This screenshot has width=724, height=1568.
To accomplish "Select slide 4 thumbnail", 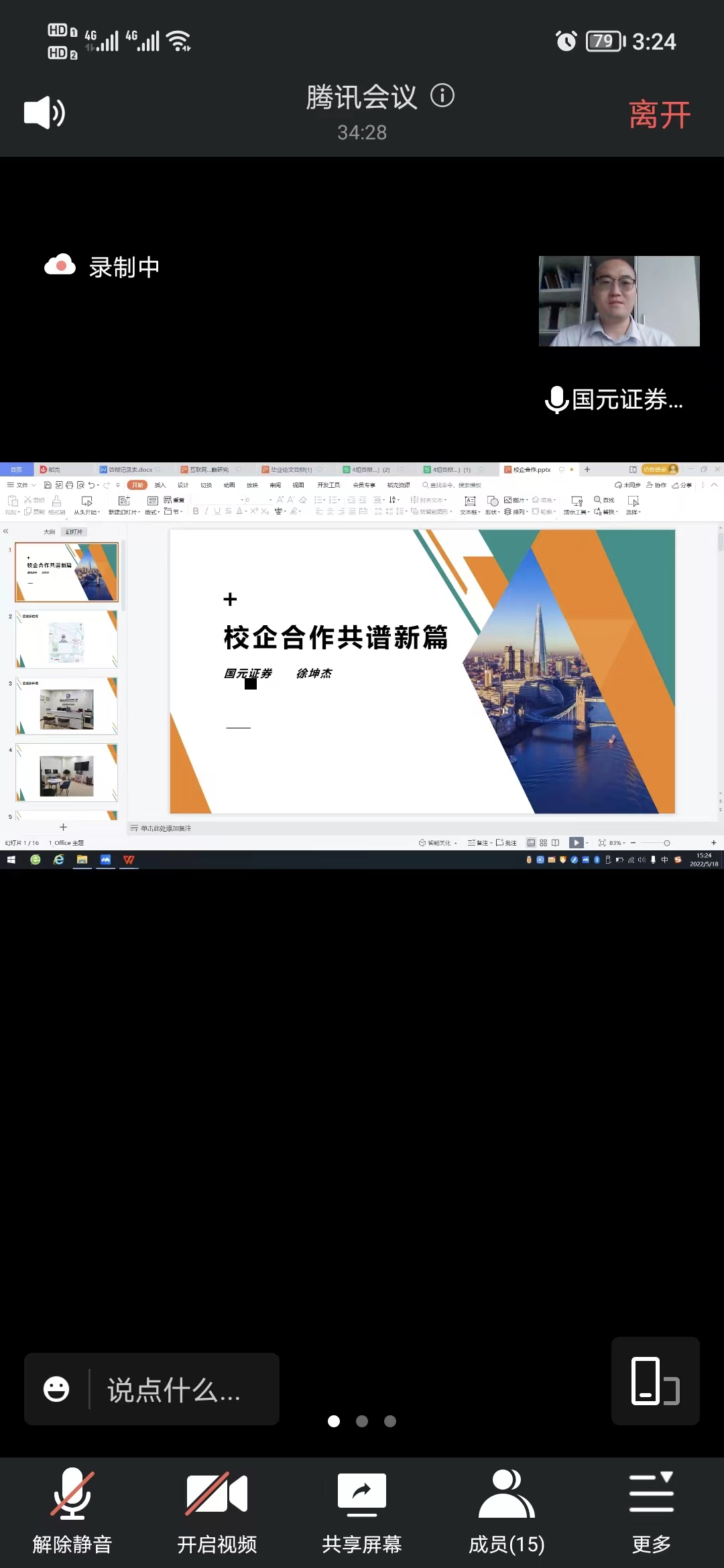I will click(66, 773).
